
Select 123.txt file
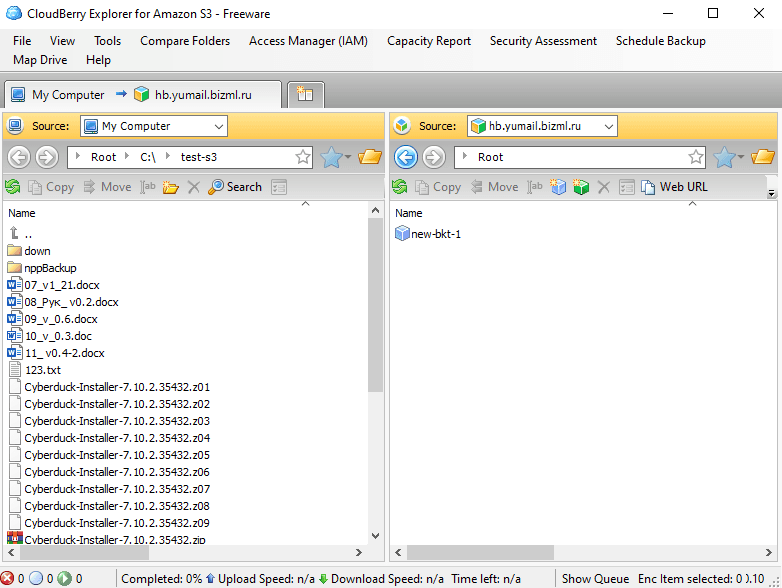36,370
